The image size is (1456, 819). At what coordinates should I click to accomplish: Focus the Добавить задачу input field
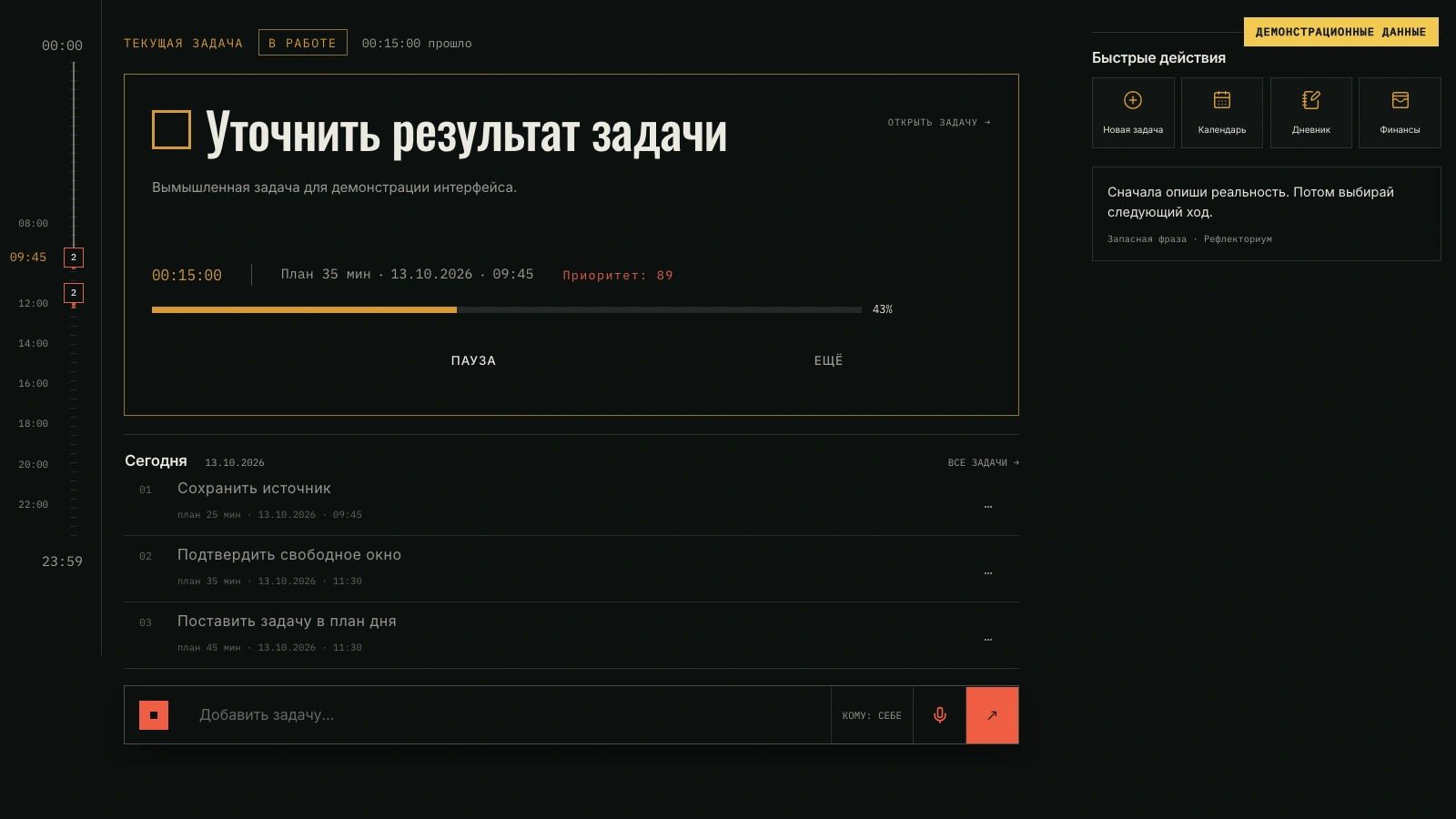pos(510,715)
